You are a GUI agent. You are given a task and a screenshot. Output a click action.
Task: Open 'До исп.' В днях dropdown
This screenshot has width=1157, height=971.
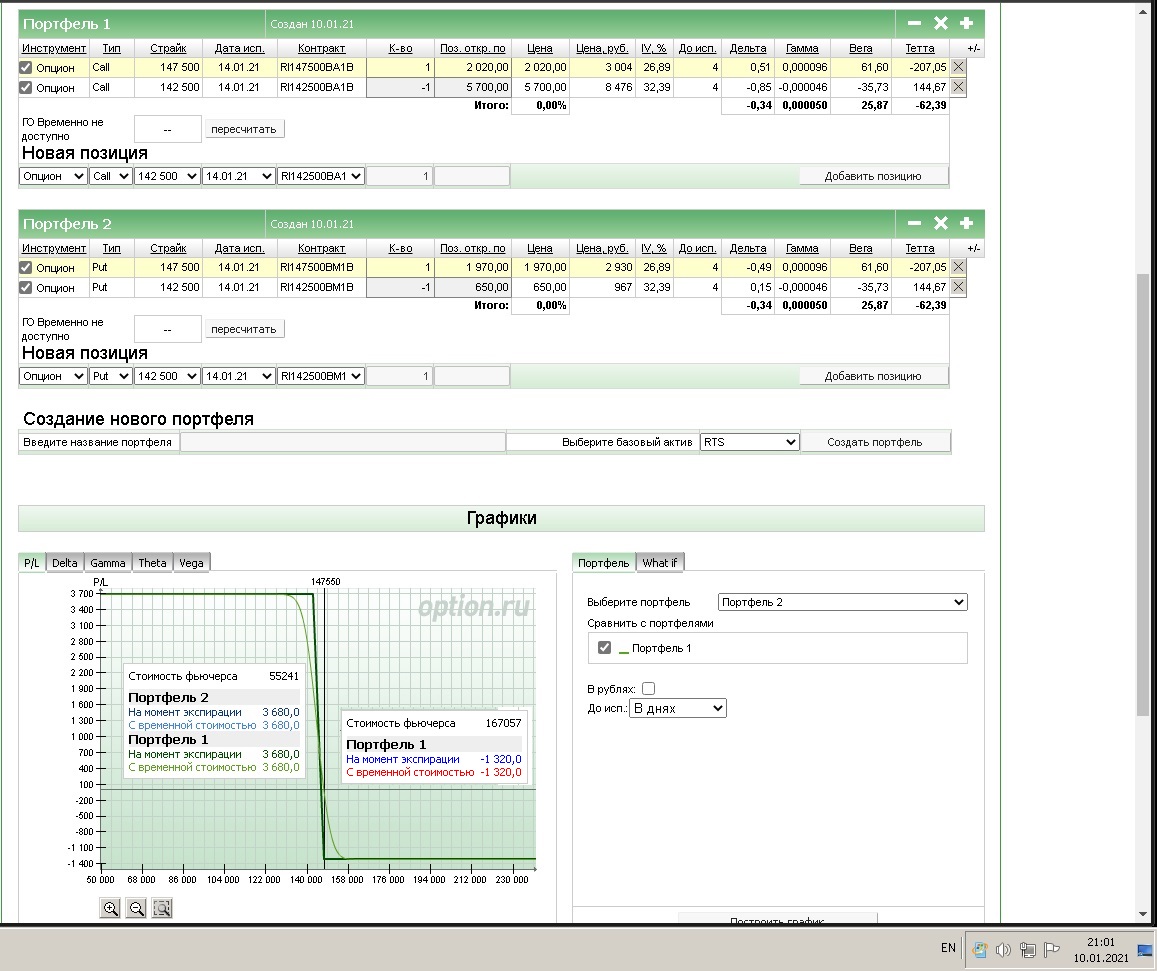click(677, 708)
